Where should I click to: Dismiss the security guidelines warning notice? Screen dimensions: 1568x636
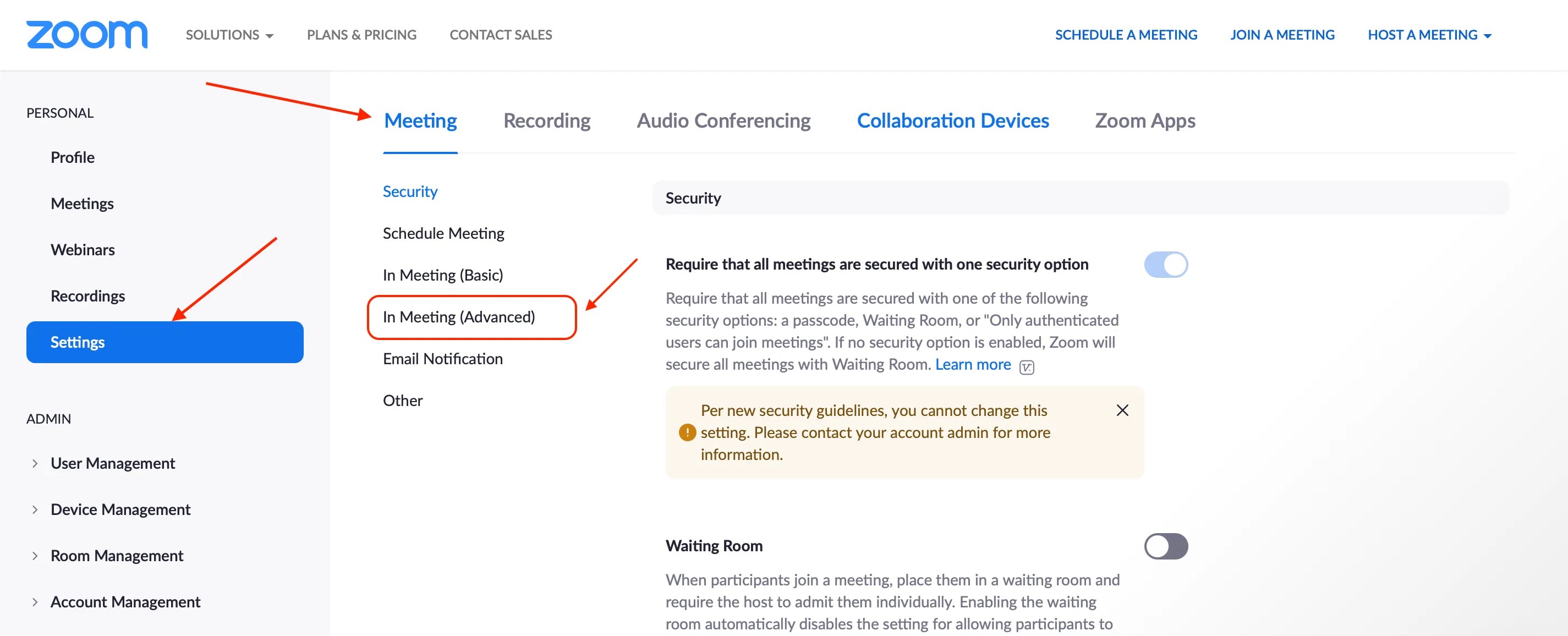click(x=1122, y=410)
